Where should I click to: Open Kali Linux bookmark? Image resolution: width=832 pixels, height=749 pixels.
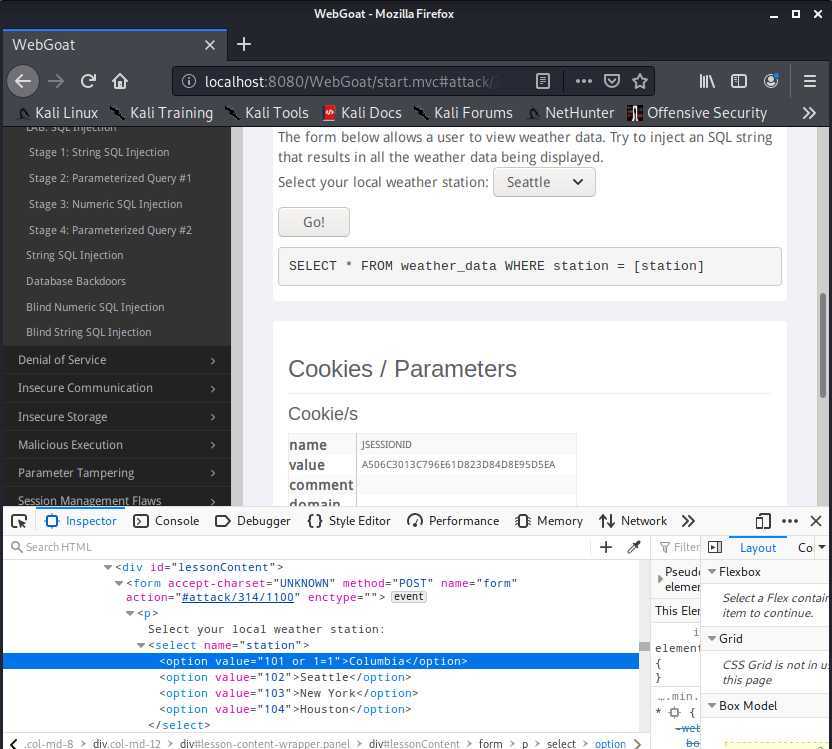click(x=59, y=113)
